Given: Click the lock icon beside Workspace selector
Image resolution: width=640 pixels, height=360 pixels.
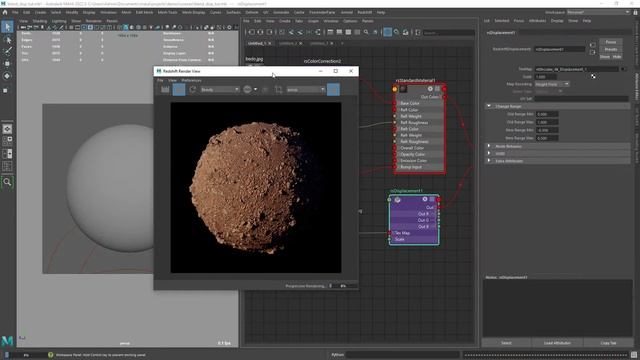Looking at the screenshot, I should point(636,13).
